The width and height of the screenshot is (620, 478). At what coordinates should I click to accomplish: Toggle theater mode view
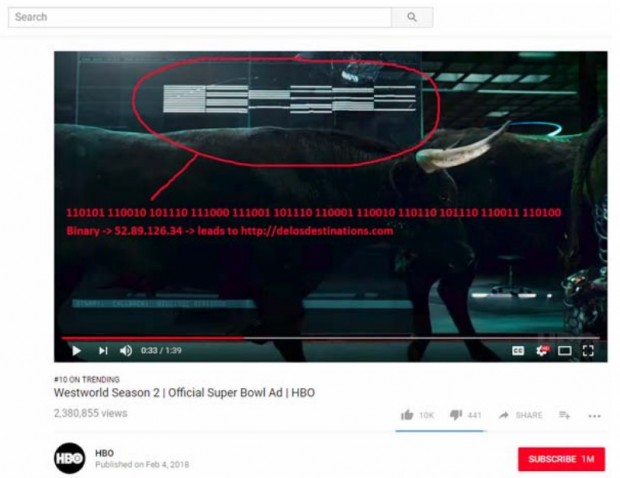coord(564,351)
